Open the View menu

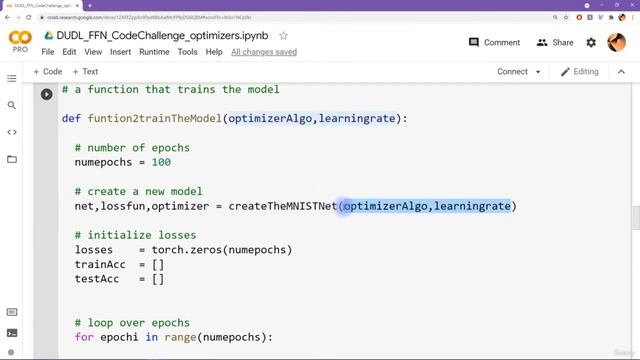click(x=93, y=52)
